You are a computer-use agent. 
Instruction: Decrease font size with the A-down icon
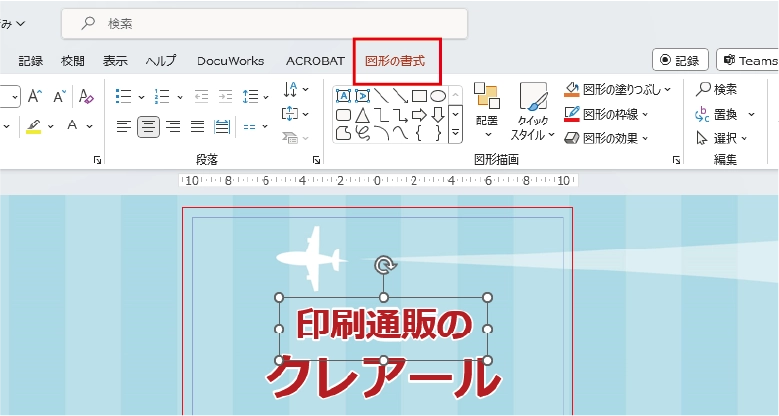point(60,96)
